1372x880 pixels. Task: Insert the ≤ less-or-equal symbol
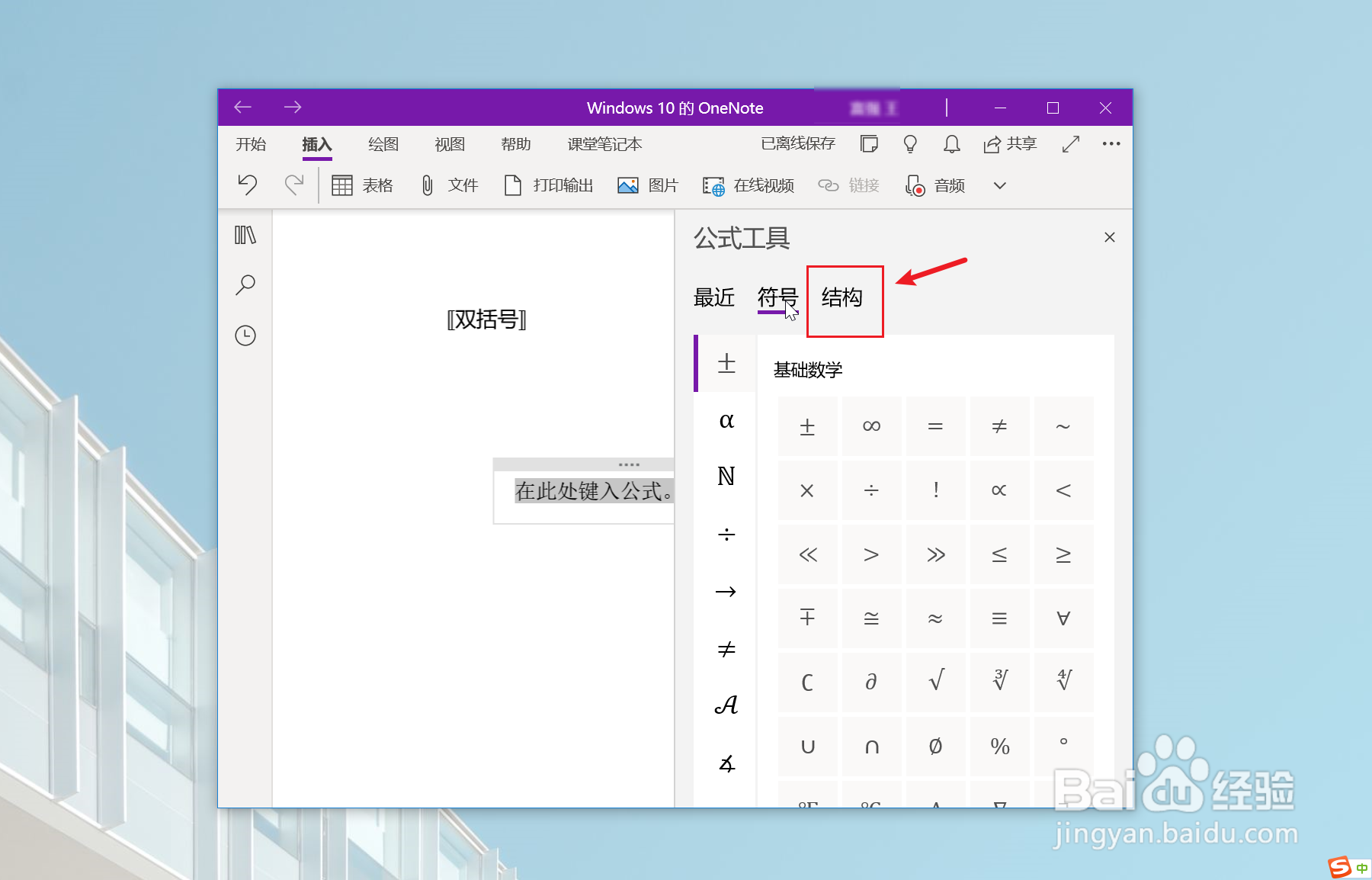[999, 554]
